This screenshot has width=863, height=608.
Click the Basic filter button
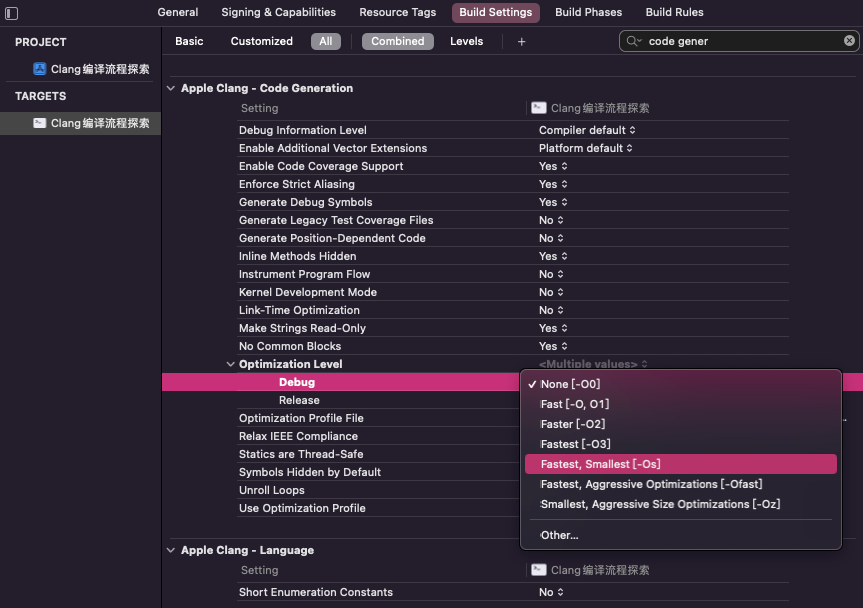pyautogui.click(x=189, y=41)
